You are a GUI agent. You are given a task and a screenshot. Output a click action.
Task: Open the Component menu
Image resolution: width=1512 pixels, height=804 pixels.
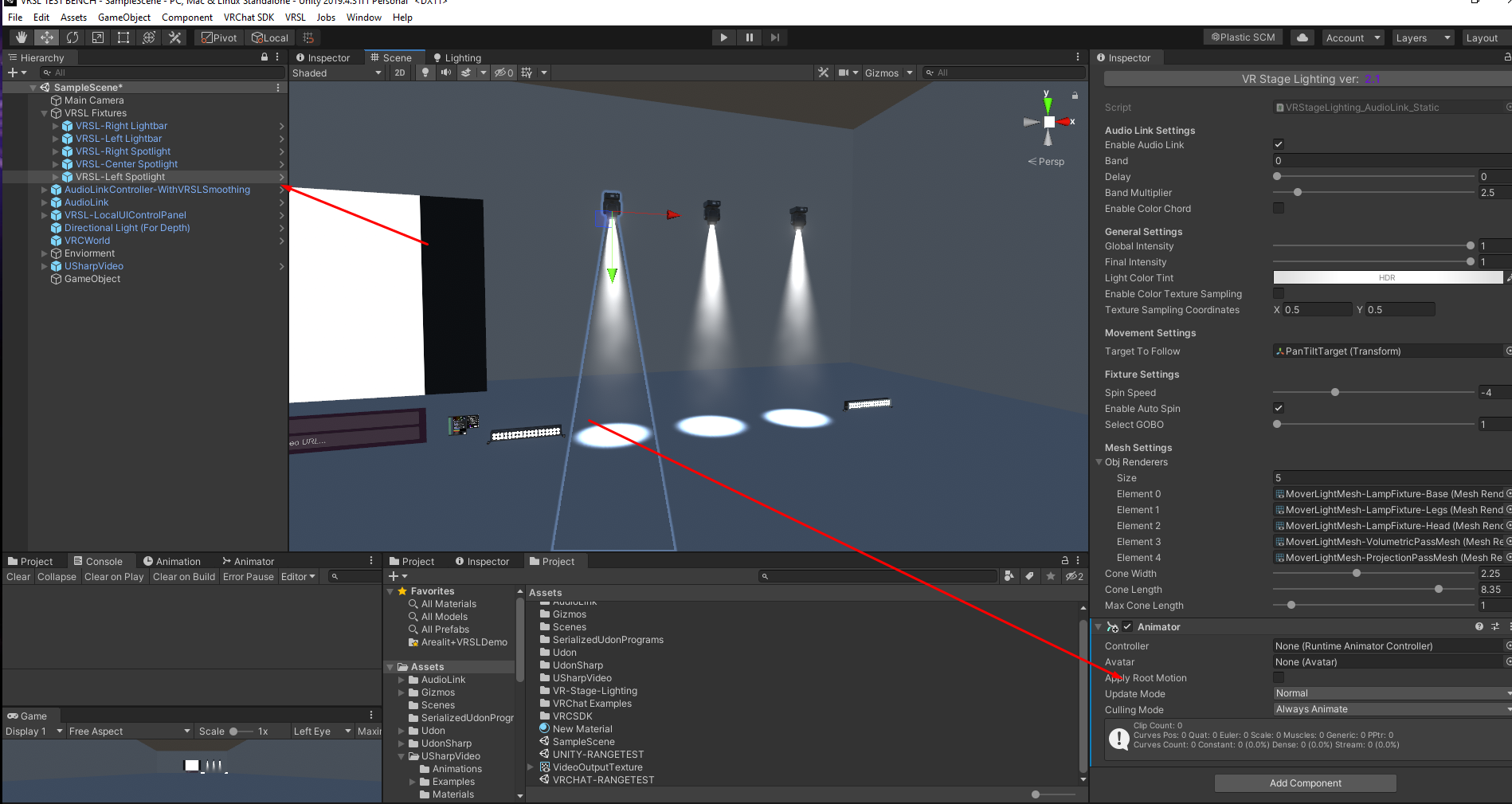pyautogui.click(x=187, y=17)
